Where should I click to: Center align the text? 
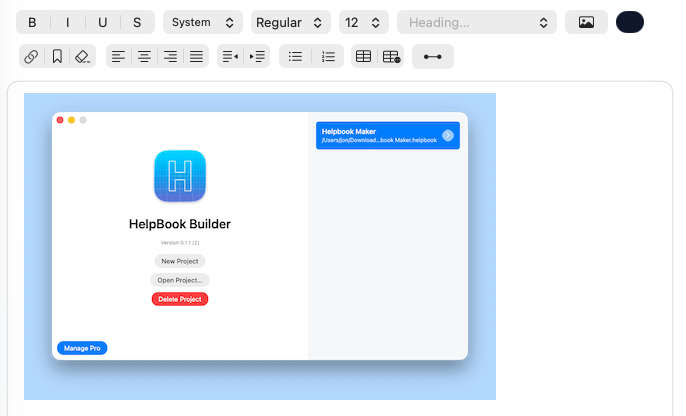tap(145, 57)
